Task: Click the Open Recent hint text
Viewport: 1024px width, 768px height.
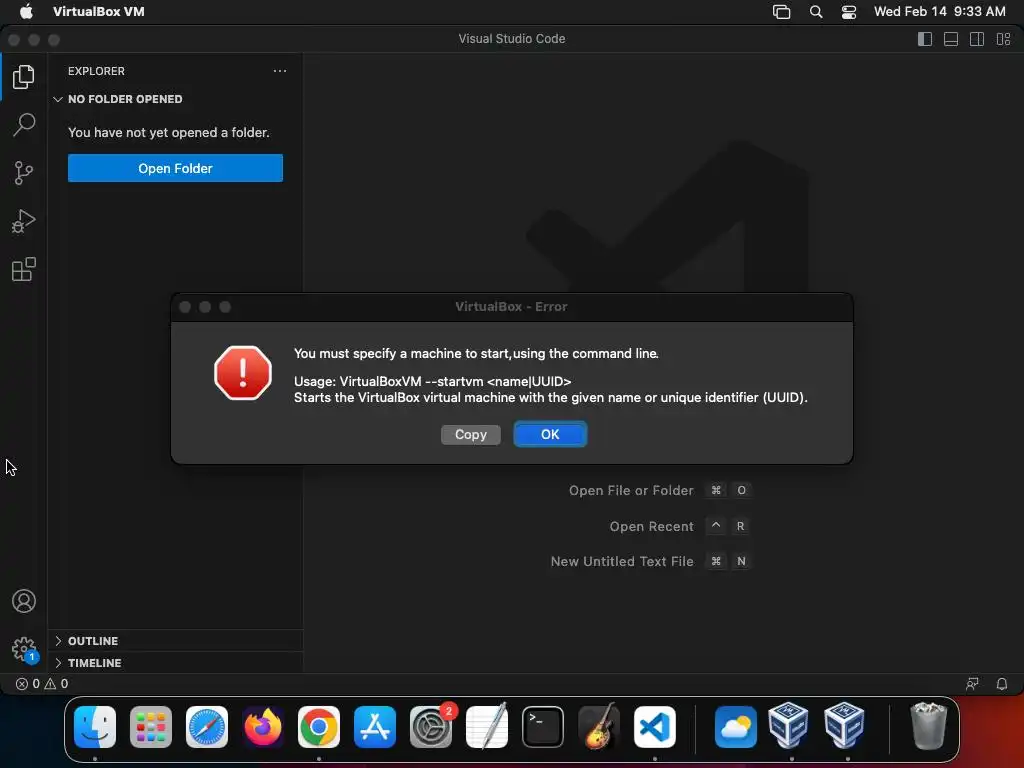Action: 652,526
